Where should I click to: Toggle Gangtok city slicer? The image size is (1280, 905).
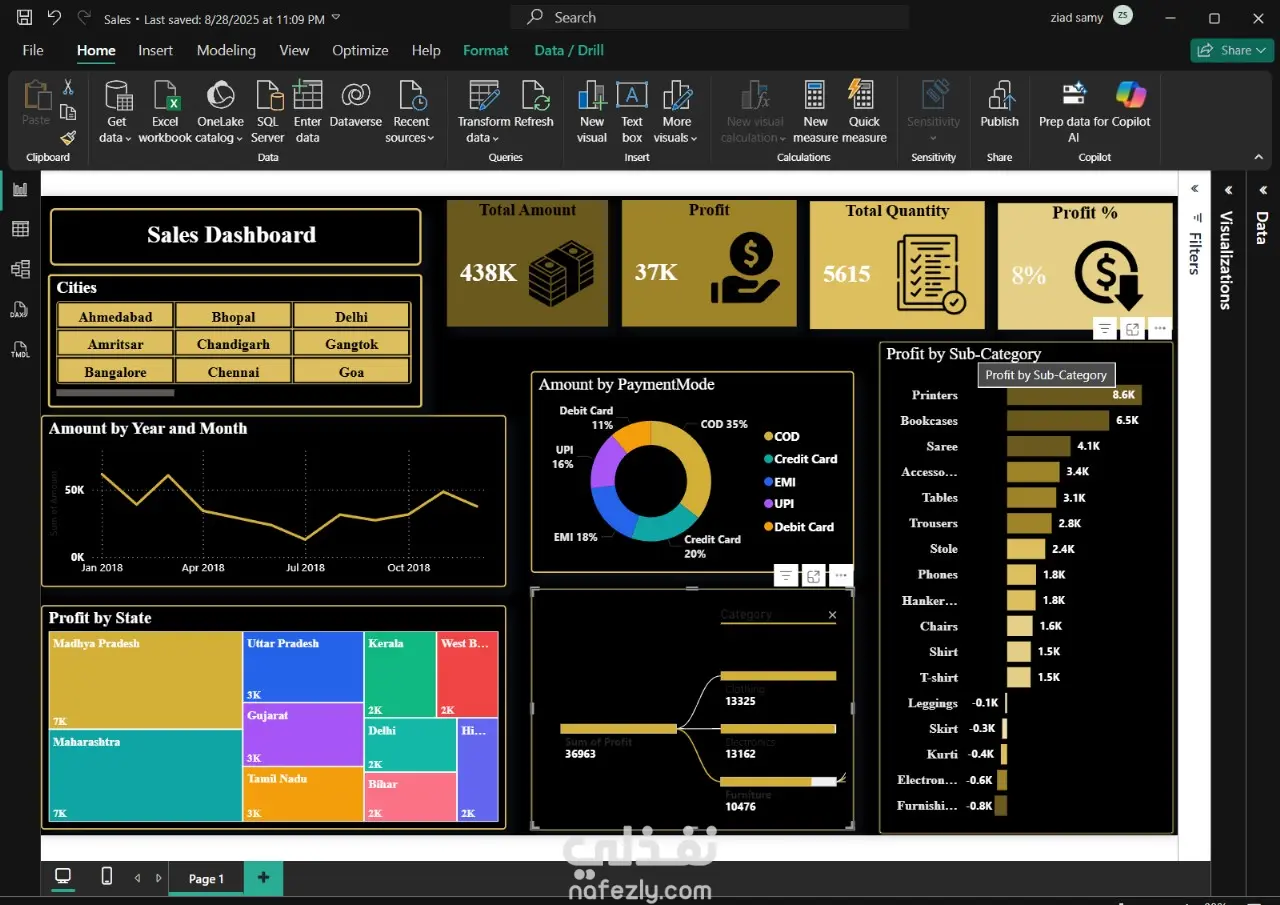pos(351,344)
